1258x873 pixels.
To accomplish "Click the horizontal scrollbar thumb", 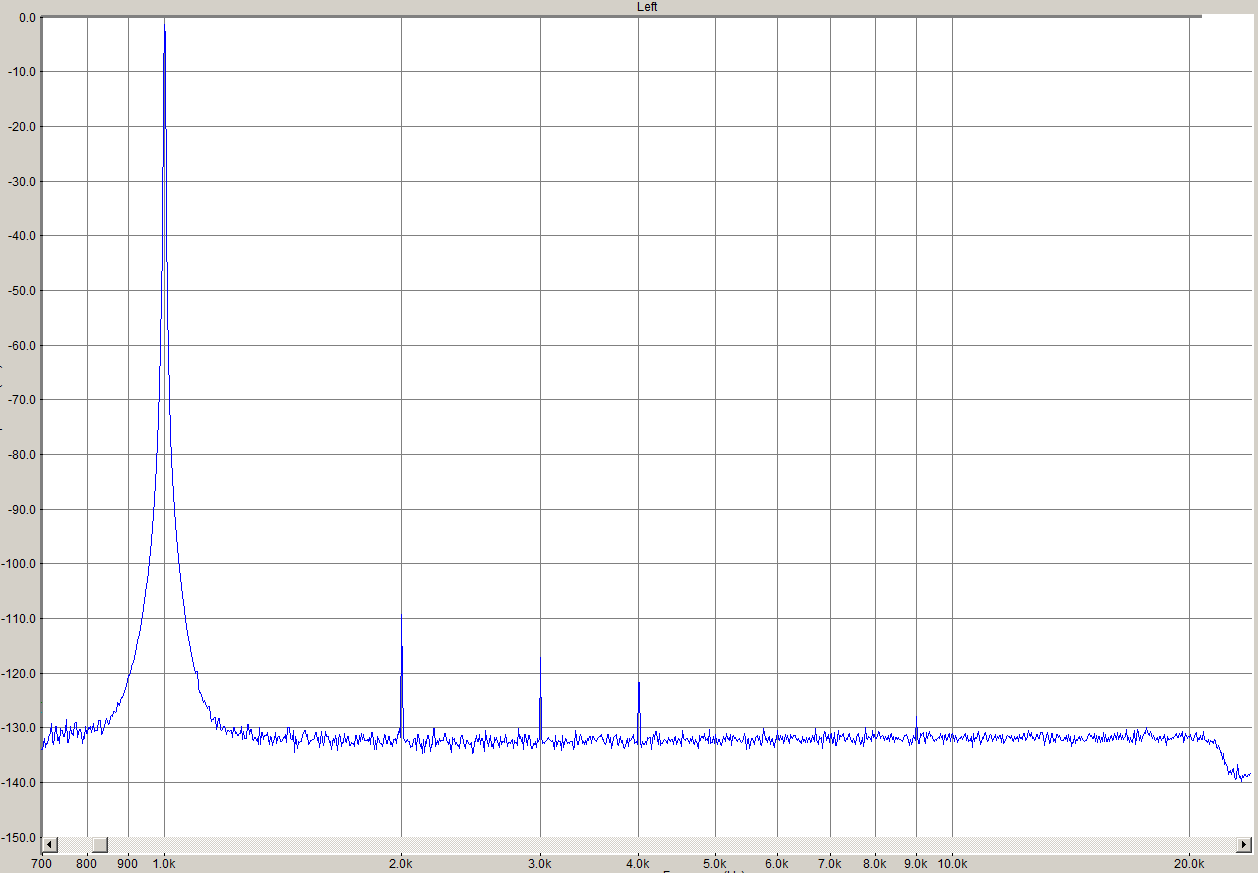I will (99, 845).
